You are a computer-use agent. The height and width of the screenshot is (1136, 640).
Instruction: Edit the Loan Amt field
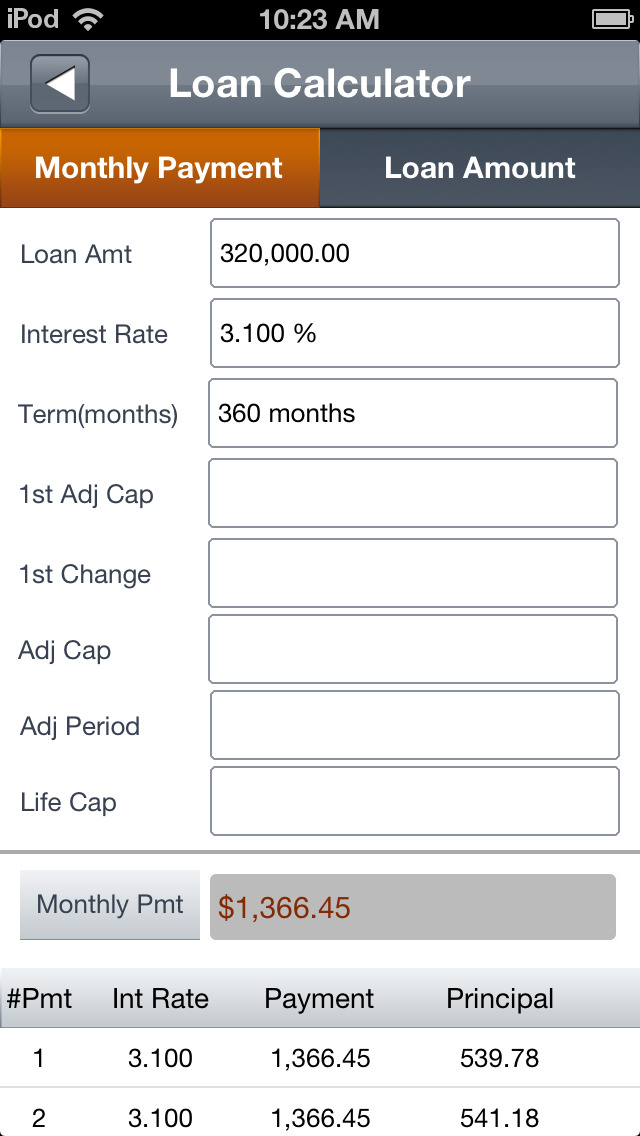415,253
